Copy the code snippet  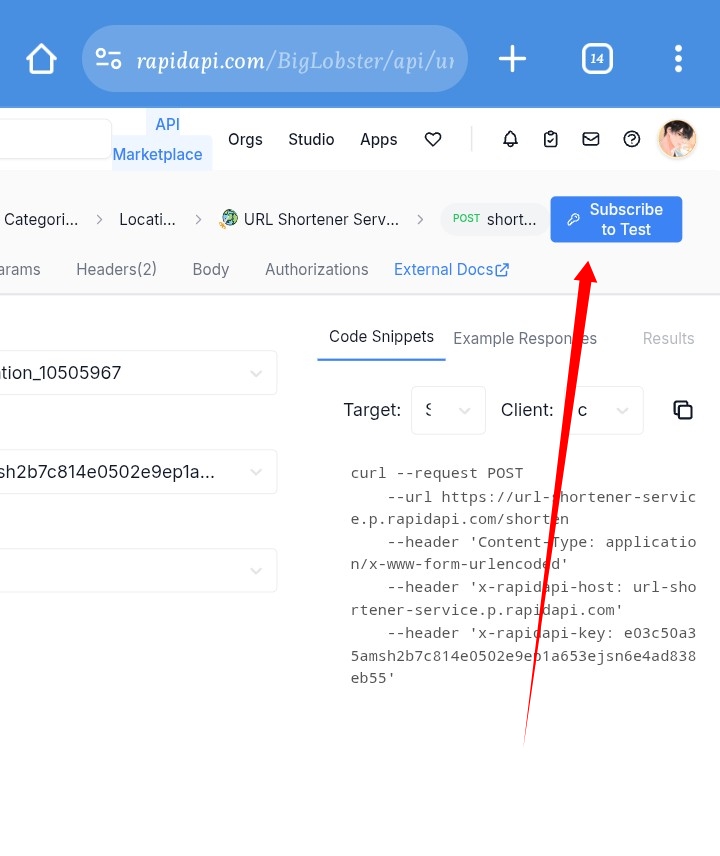[683, 410]
